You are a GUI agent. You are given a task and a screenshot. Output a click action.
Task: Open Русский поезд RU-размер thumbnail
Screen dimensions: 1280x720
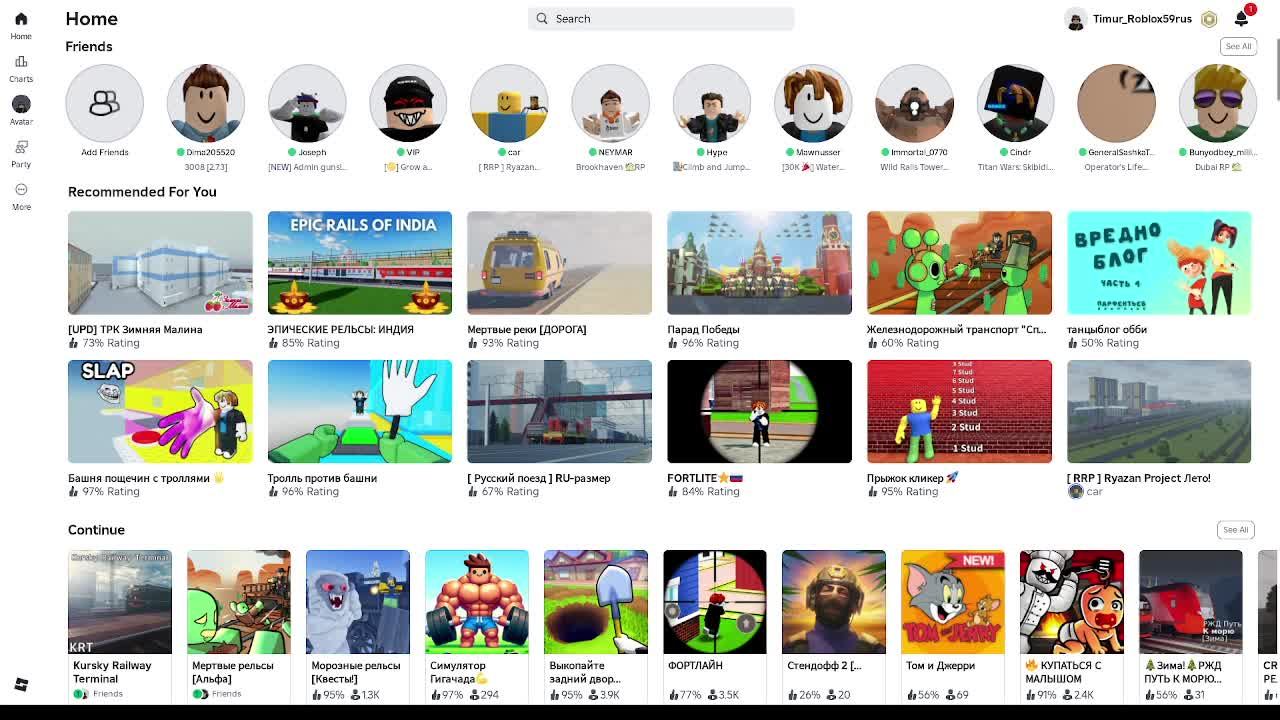coord(559,411)
